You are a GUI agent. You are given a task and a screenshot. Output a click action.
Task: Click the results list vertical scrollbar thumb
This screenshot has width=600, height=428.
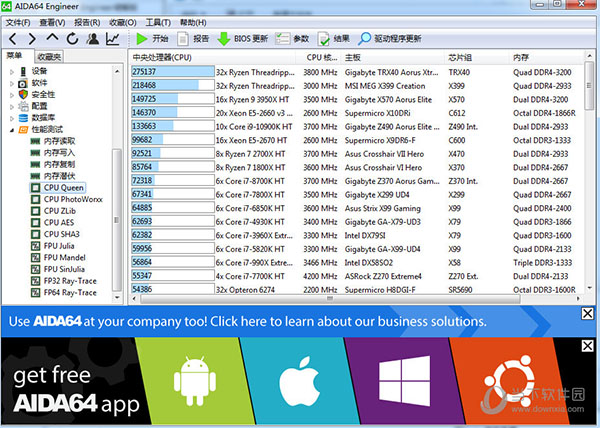[x=589, y=86]
